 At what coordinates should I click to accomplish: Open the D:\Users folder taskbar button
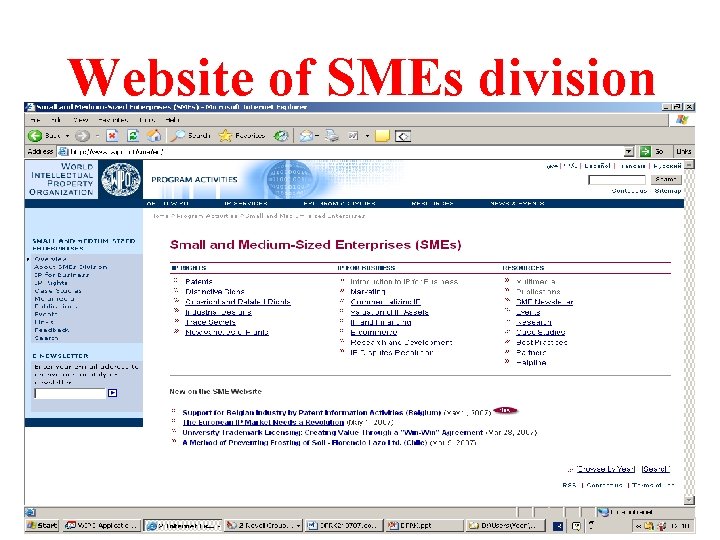(x=505, y=525)
